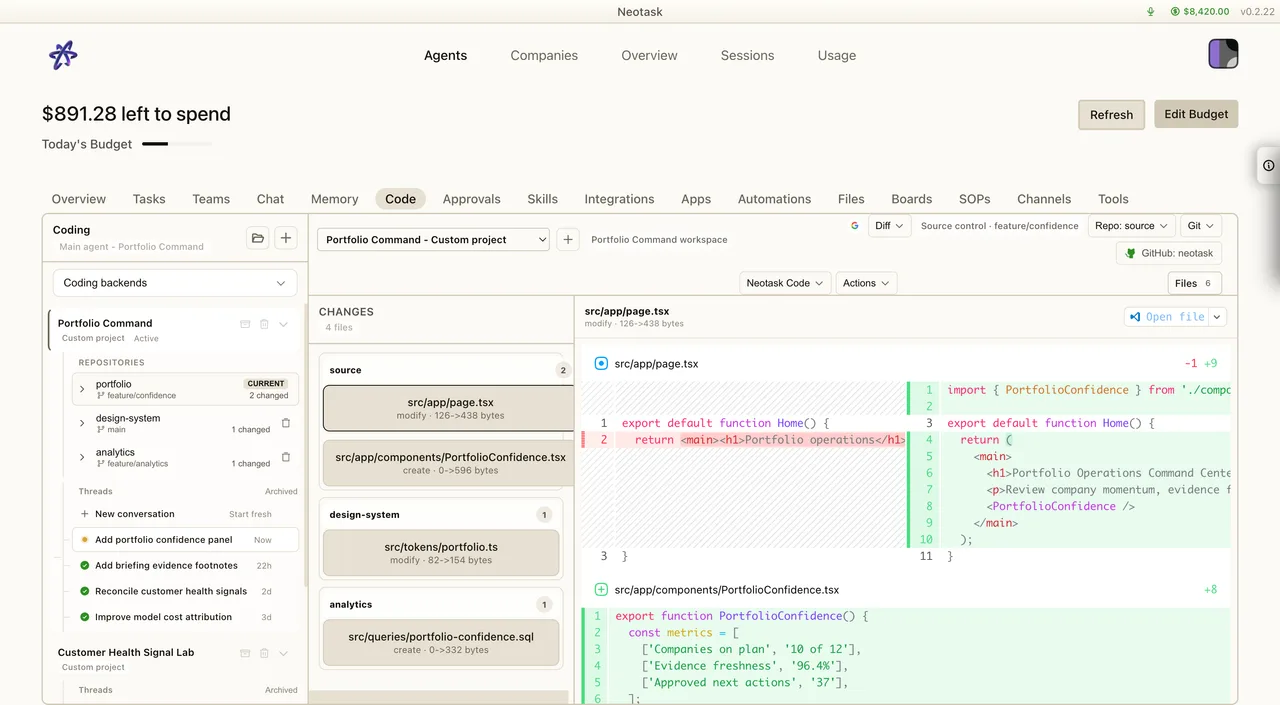Click the modified icon beside src/app/page.tsx
This screenshot has height=705, width=1280.
(601, 364)
